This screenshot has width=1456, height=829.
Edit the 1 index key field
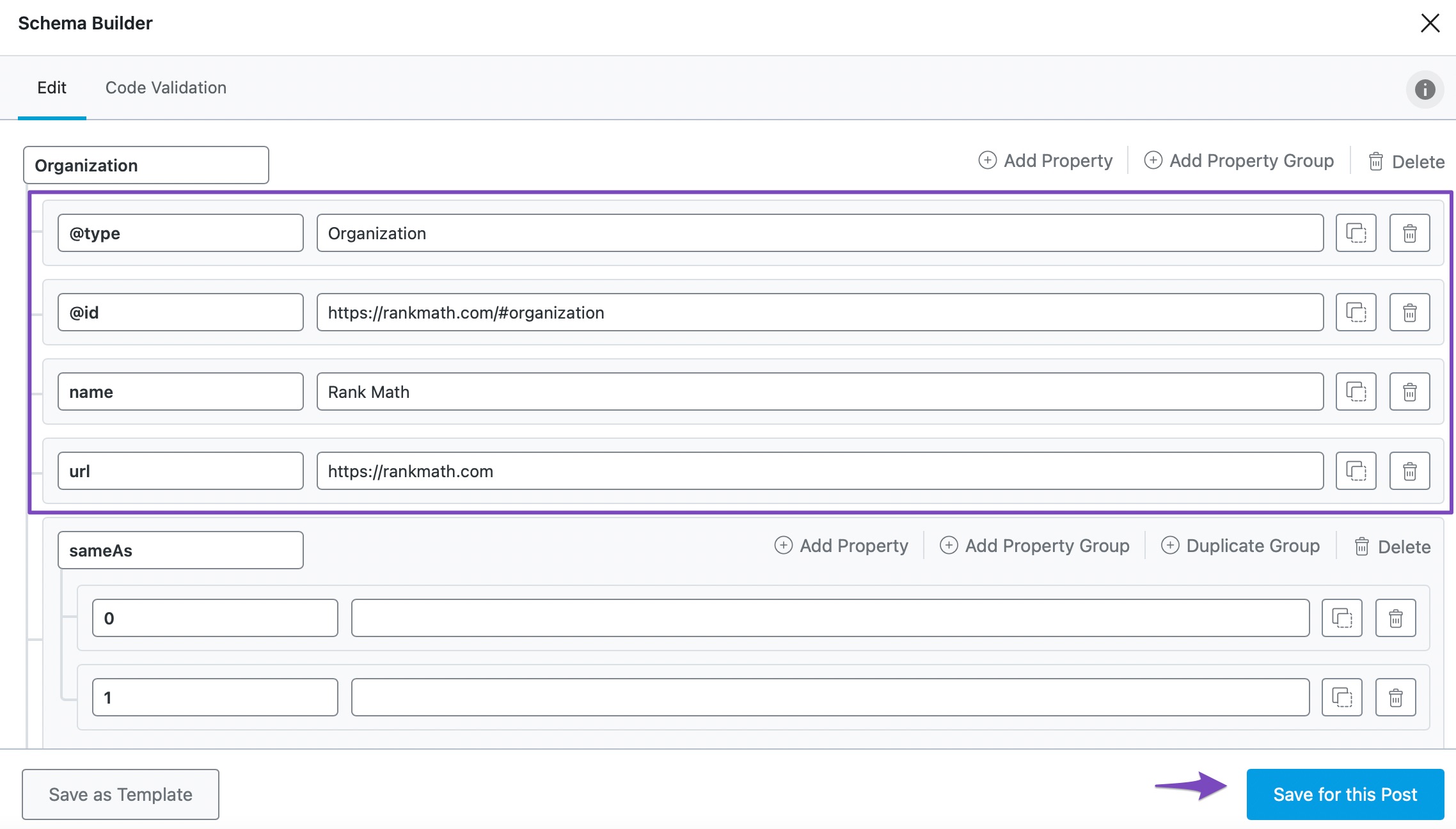tap(215, 697)
